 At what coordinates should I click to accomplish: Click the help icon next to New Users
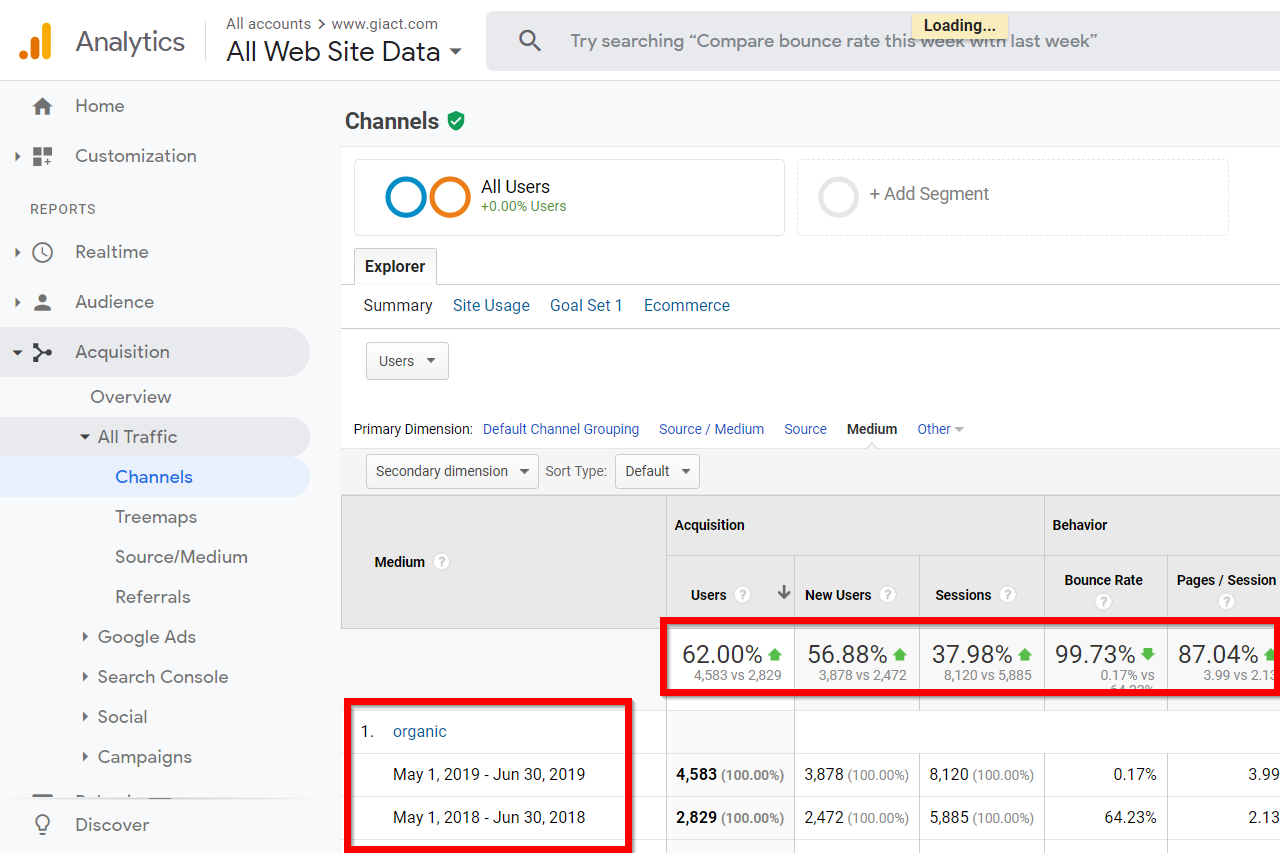(x=887, y=595)
